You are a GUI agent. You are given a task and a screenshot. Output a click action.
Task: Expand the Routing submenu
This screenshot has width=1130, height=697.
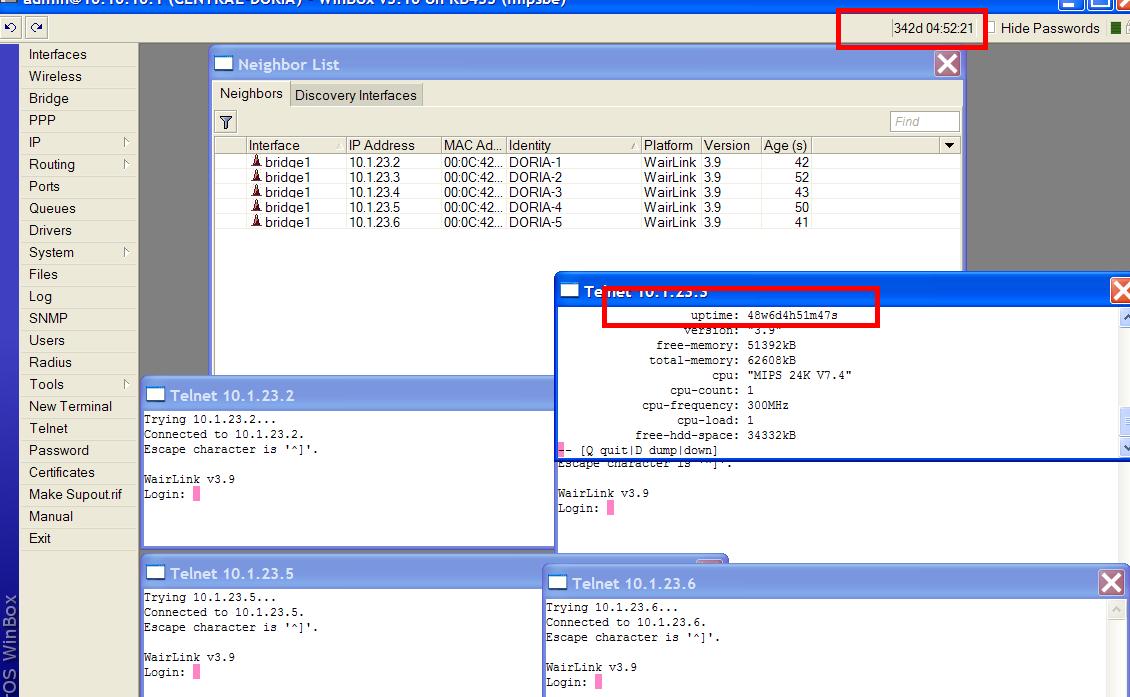click(126, 164)
